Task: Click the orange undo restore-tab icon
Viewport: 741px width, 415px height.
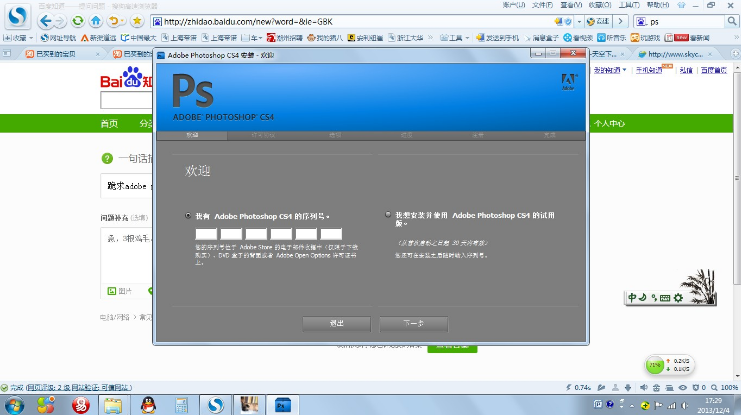Action: pyautogui.click(x=114, y=21)
